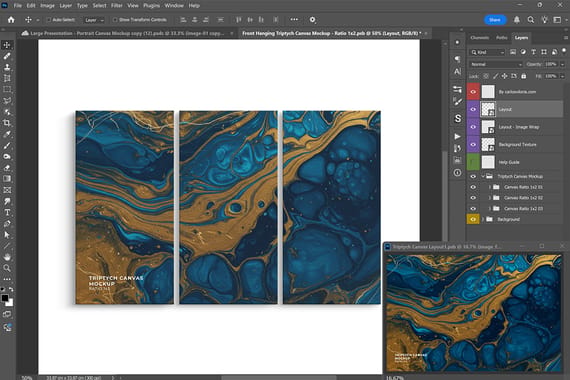Open the Opacity slider arrow
Viewport: 570px width, 380px height.
[x=562, y=64]
